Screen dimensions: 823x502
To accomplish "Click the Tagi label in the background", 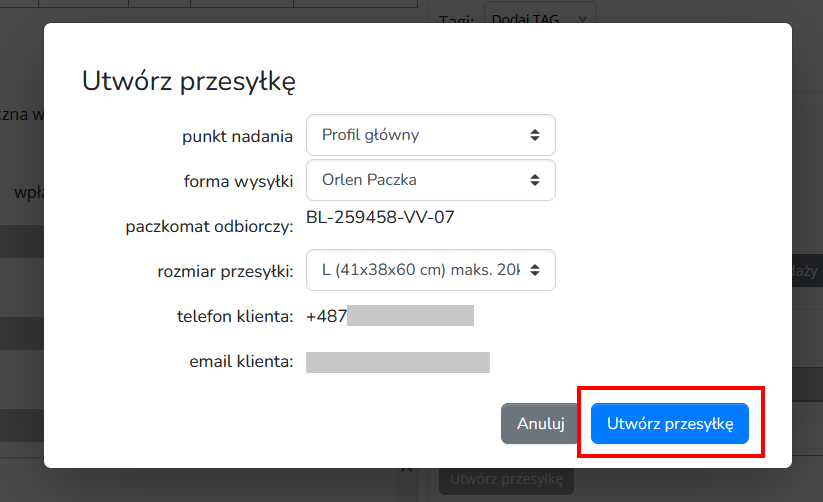I will click(455, 16).
